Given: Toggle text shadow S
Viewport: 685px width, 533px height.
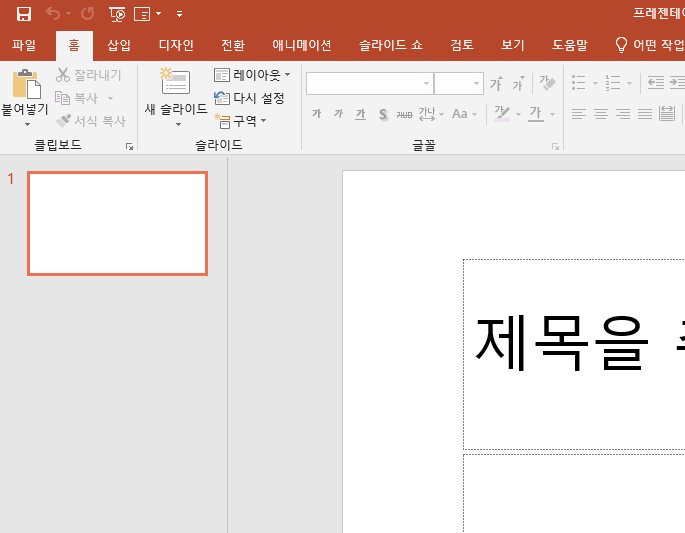Looking at the screenshot, I should coord(383,114).
